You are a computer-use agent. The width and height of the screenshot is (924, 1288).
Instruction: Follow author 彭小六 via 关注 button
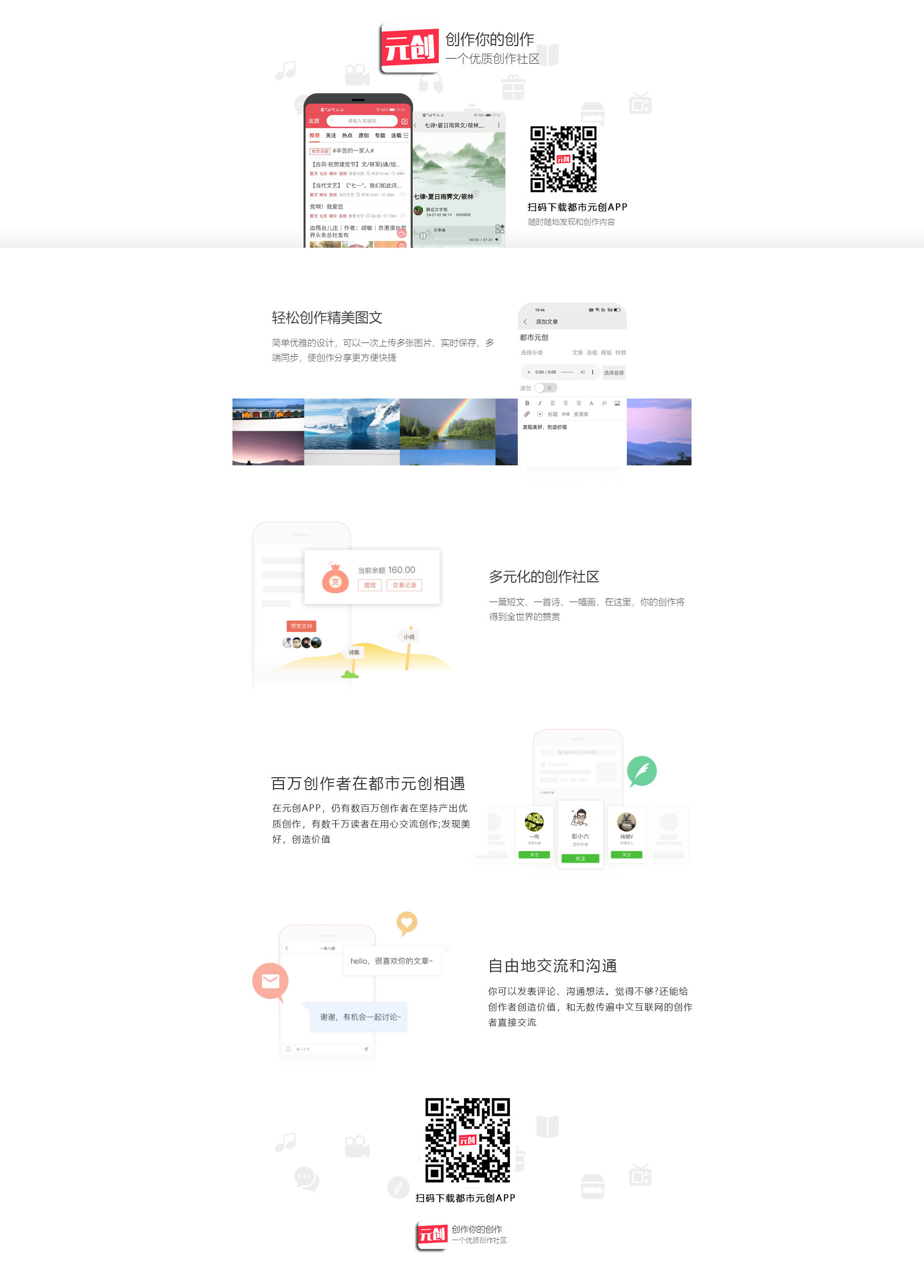click(580, 859)
